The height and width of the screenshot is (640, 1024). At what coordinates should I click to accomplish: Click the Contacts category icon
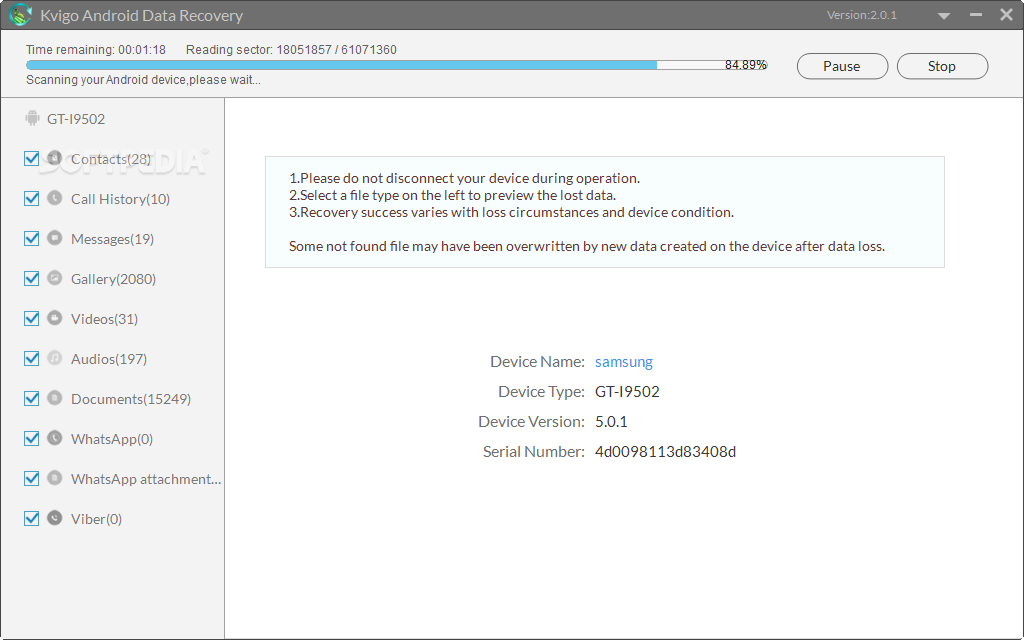55,158
